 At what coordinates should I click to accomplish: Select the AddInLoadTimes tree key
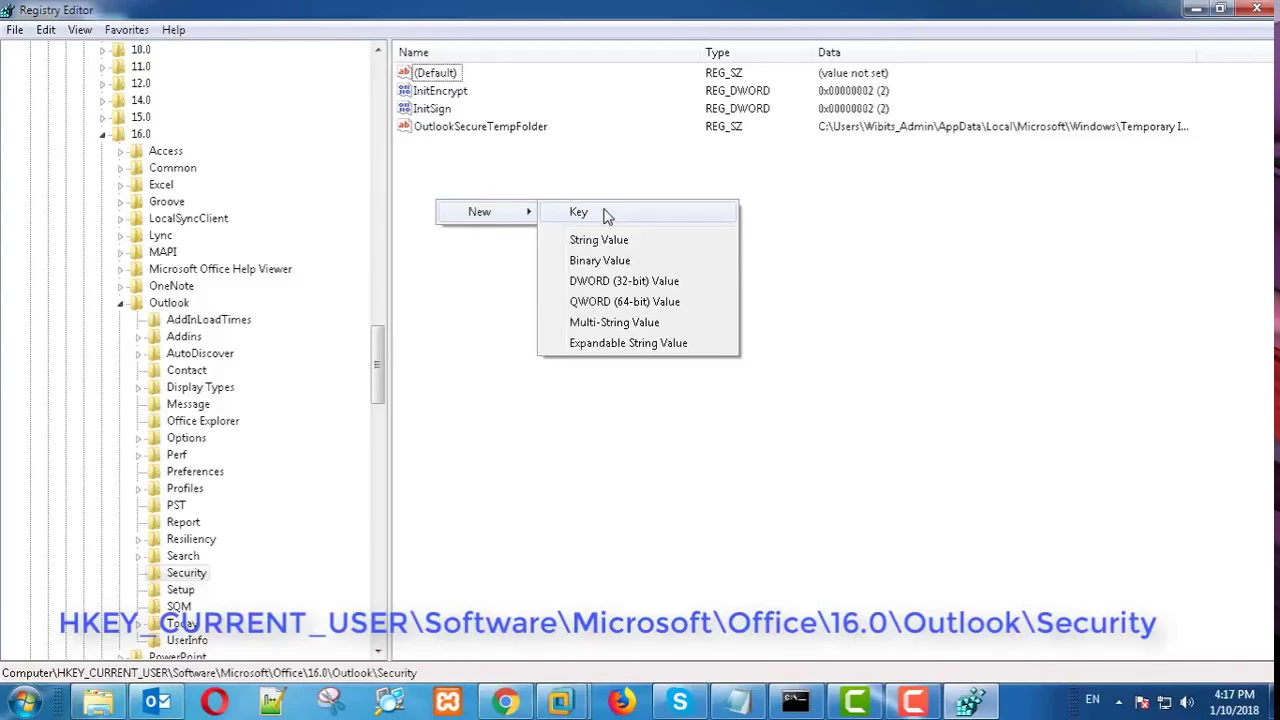coord(209,319)
